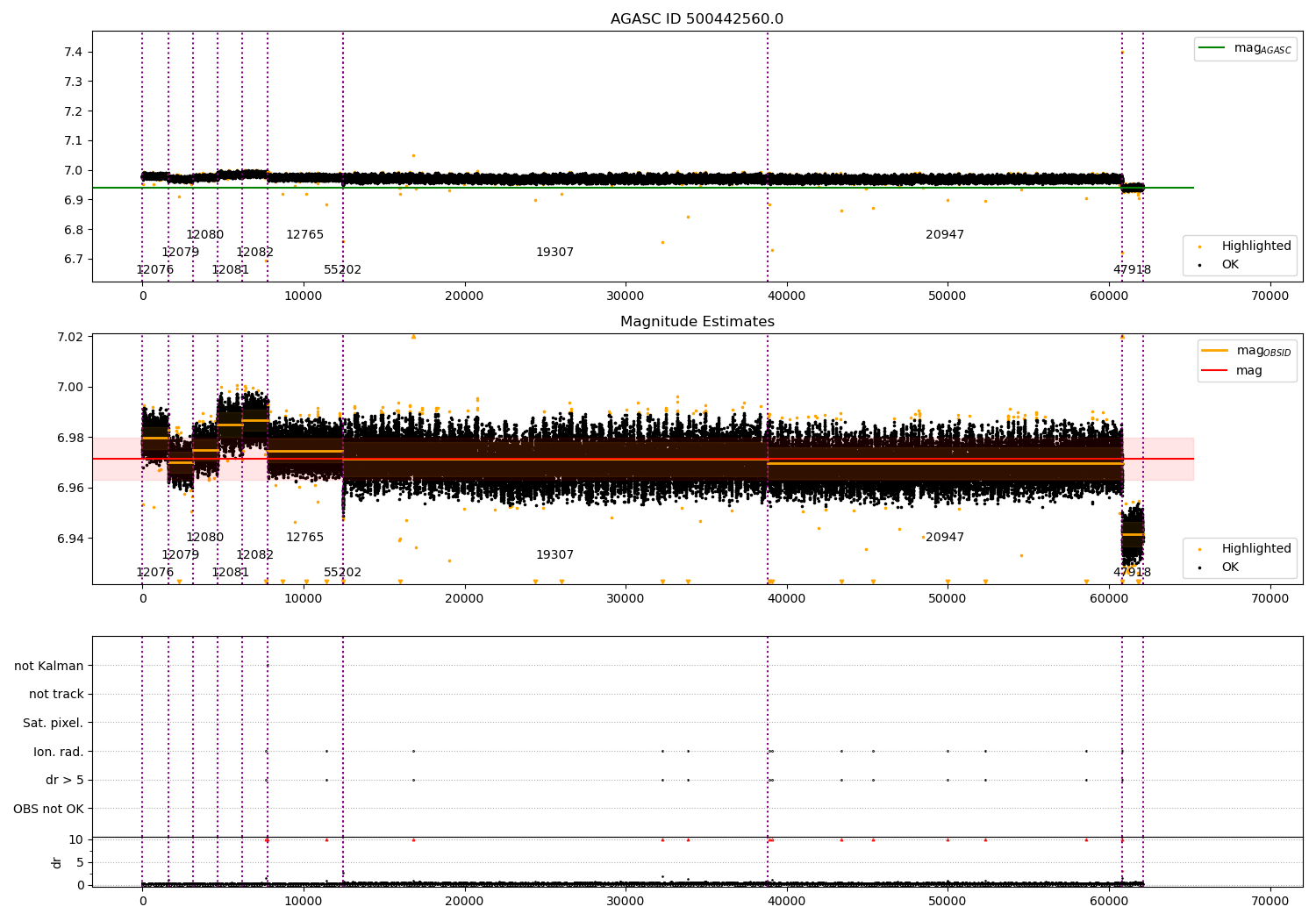Click the 'not track' row label
This screenshot has height=921, width=1316.
pyautogui.click(x=56, y=695)
